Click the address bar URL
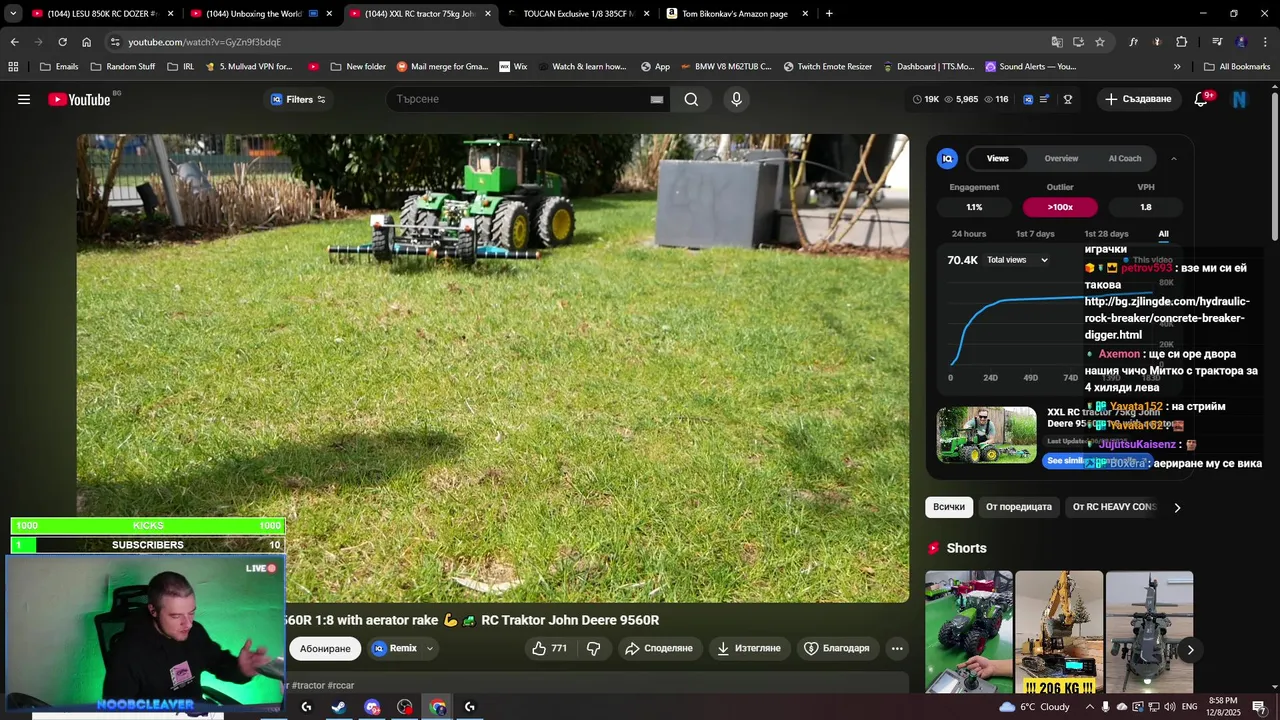Screen dimensions: 1280x720 click(204, 42)
